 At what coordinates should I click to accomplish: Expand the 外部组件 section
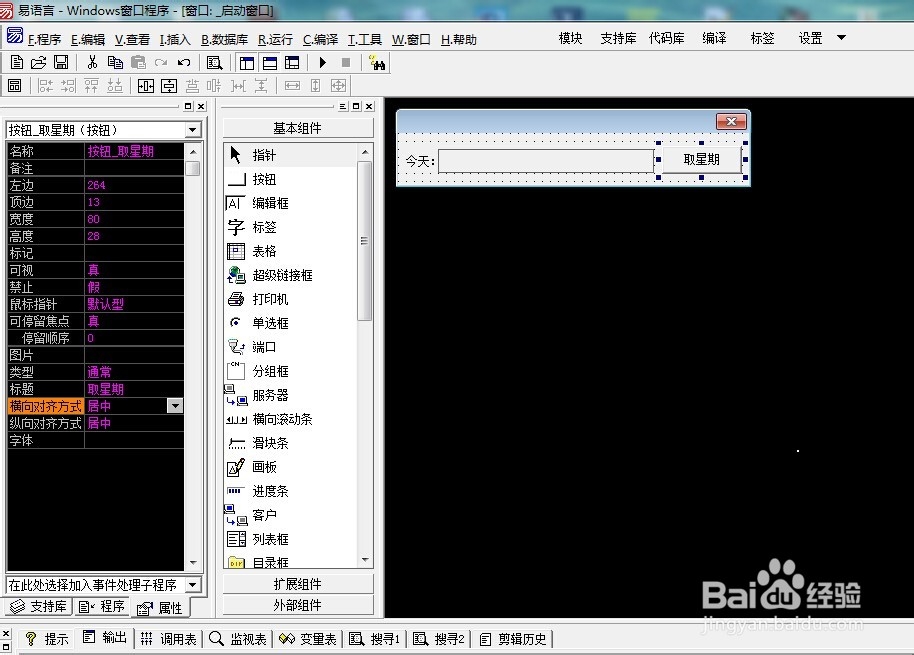297,605
